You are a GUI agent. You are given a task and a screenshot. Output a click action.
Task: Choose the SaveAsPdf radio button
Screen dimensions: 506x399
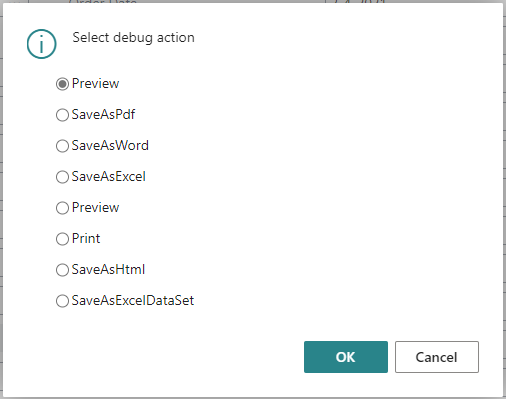[x=62, y=115]
